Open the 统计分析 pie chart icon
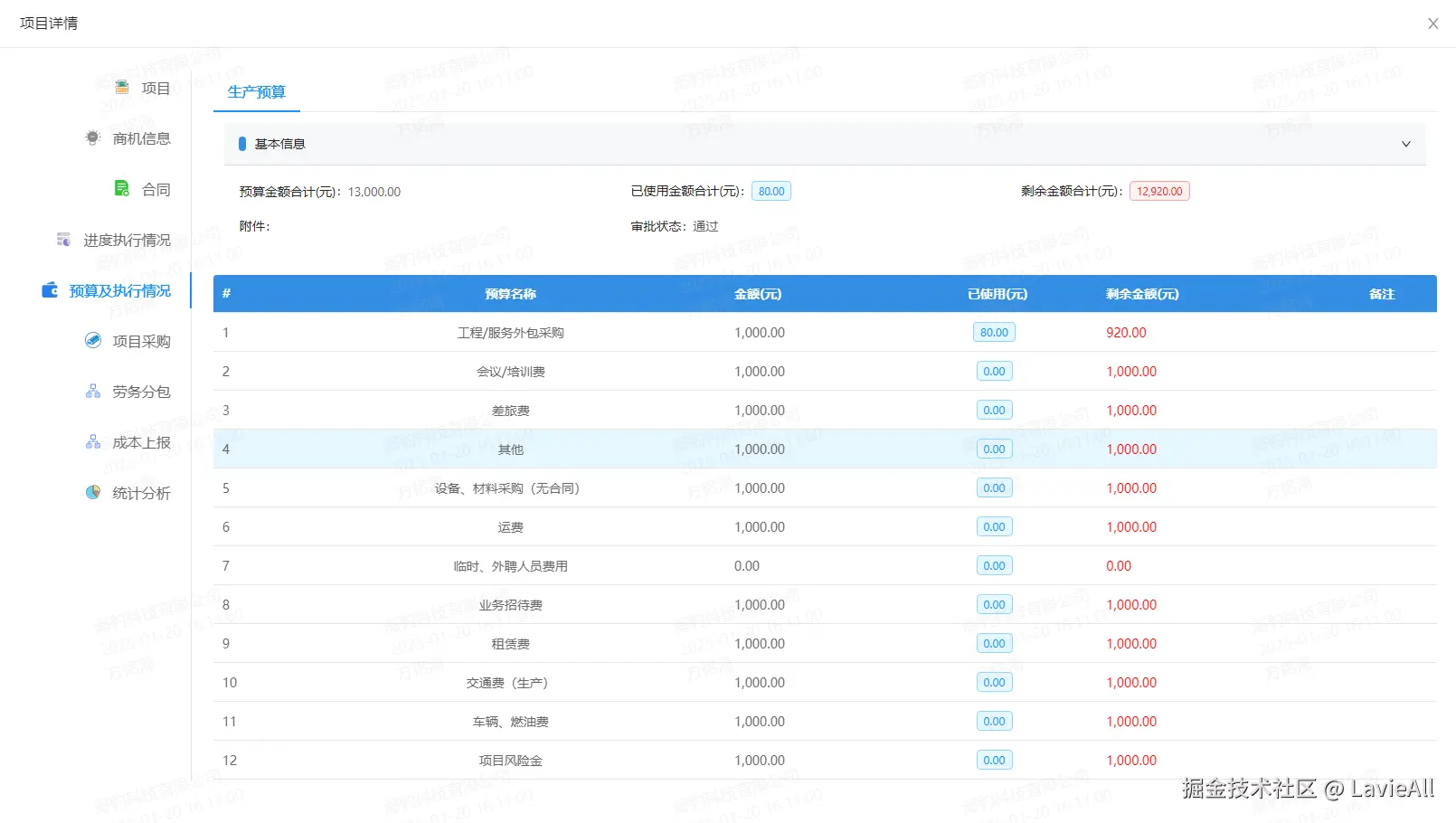 click(93, 492)
